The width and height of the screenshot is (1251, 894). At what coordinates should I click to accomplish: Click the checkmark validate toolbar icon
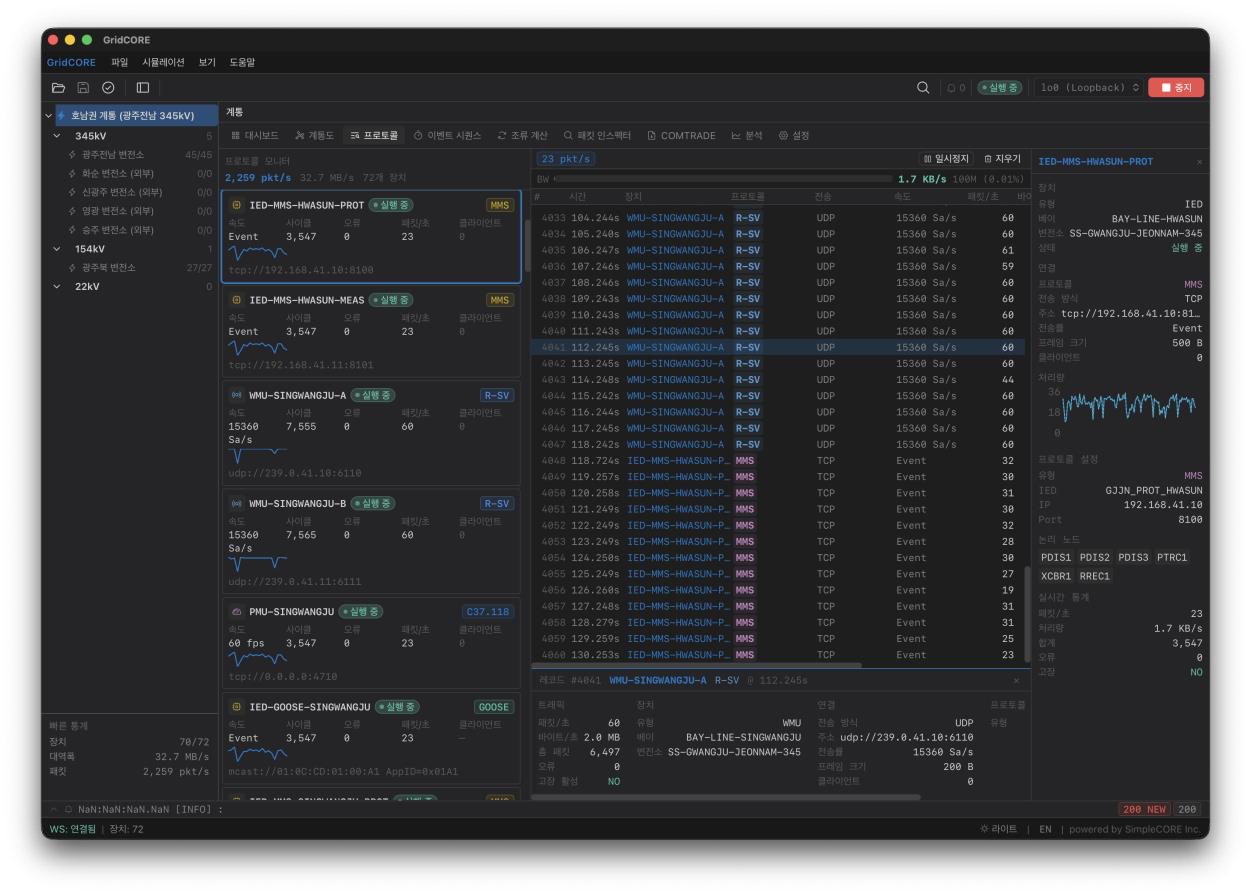(108, 88)
